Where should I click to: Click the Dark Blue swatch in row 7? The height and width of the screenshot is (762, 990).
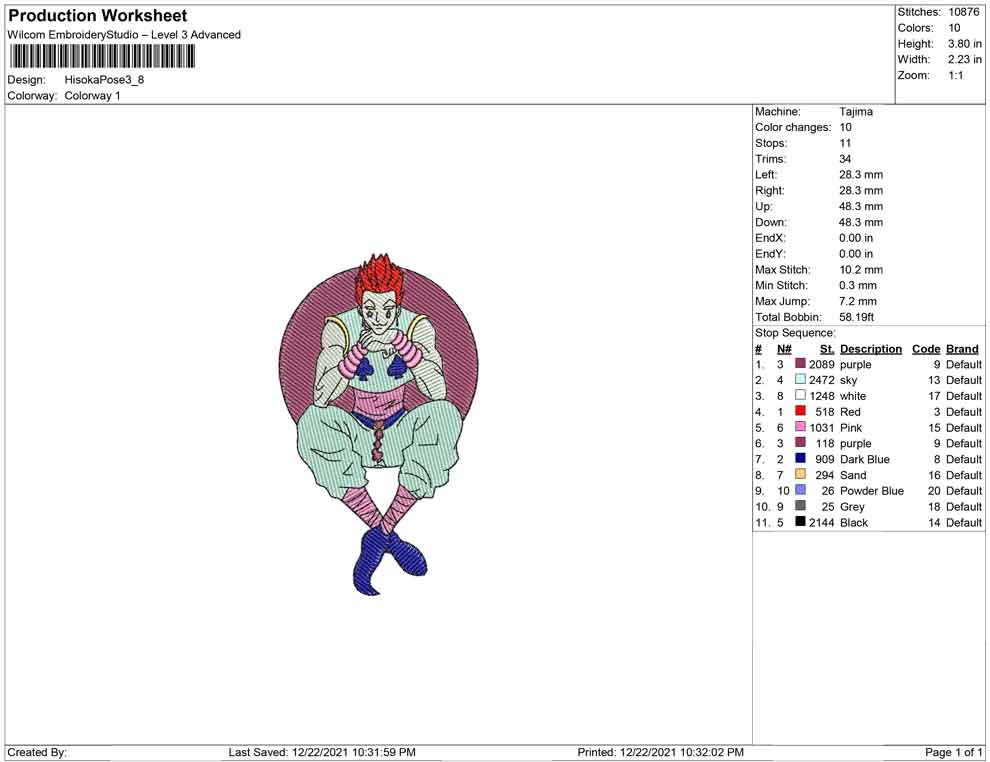(800, 458)
